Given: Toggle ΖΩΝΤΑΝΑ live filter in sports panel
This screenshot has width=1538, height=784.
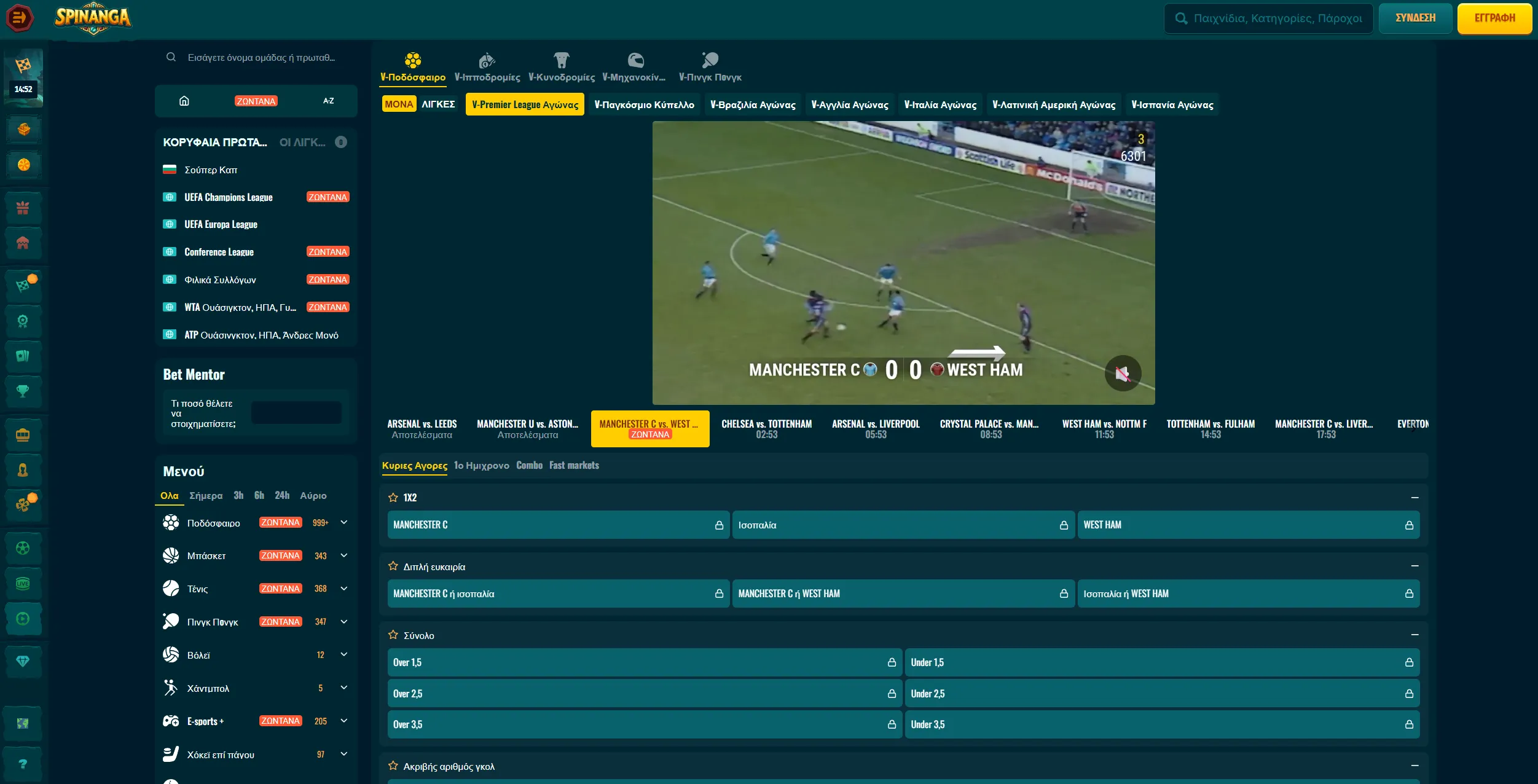Looking at the screenshot, I should coord(256,101).
